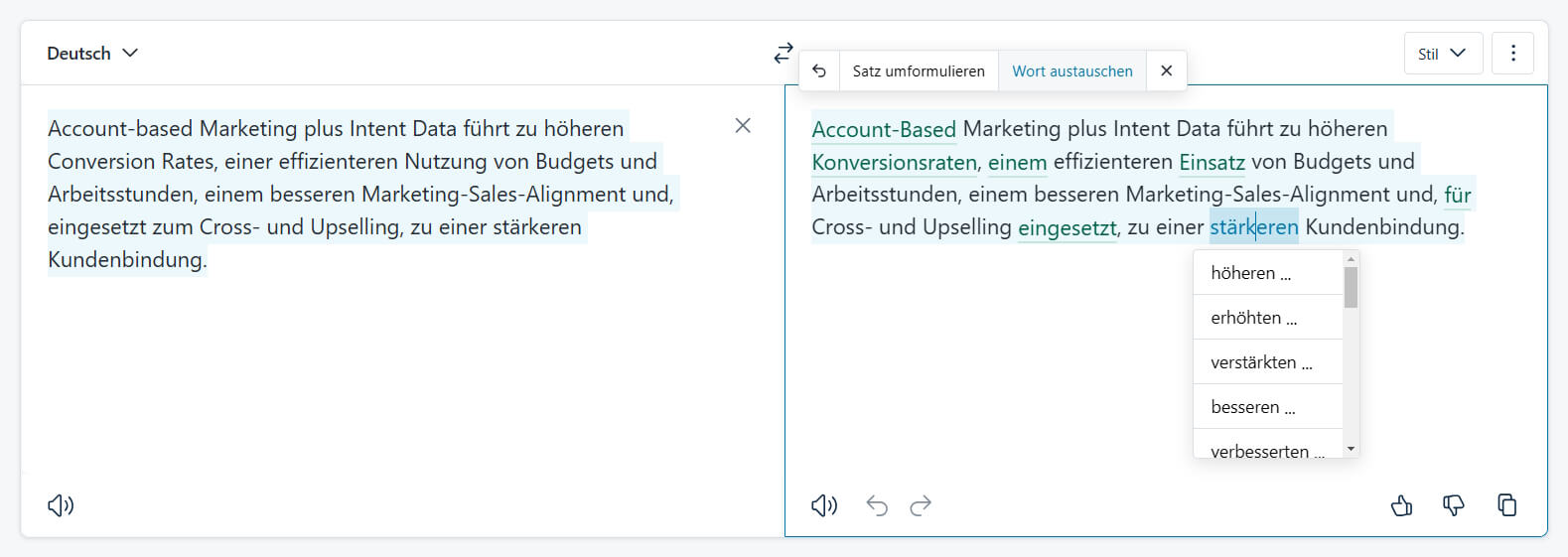The width and height of the screenshot is (1568, 557).
Task: Click the back arrow in popup toolbar
Action: (819, 70)
